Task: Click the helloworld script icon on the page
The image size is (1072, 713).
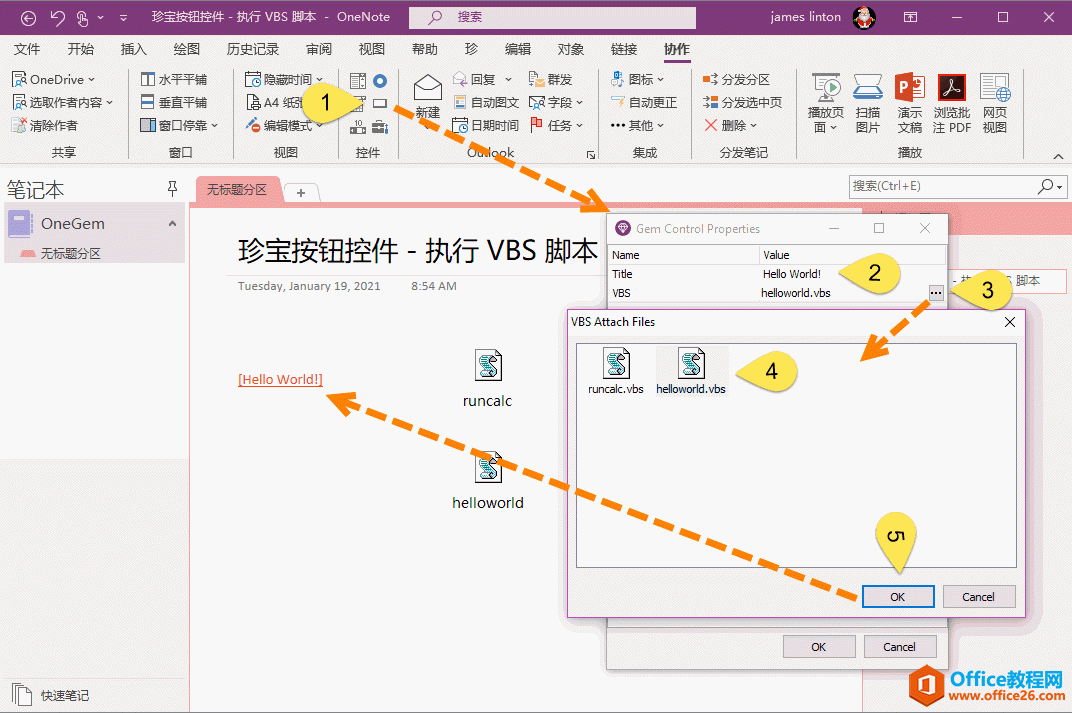Action: [488, 468]
